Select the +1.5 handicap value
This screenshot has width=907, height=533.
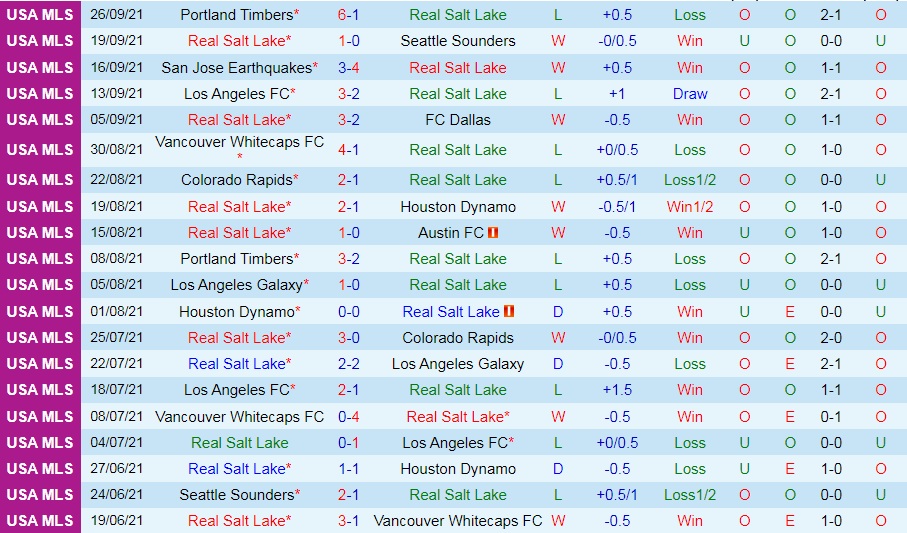tap(617, 390)
